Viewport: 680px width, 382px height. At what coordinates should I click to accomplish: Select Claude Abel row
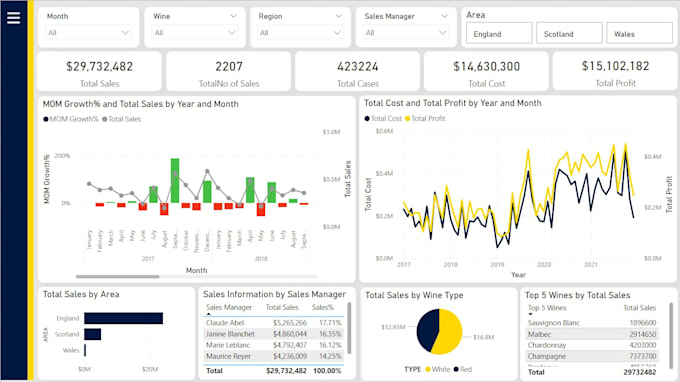[274, 323]
